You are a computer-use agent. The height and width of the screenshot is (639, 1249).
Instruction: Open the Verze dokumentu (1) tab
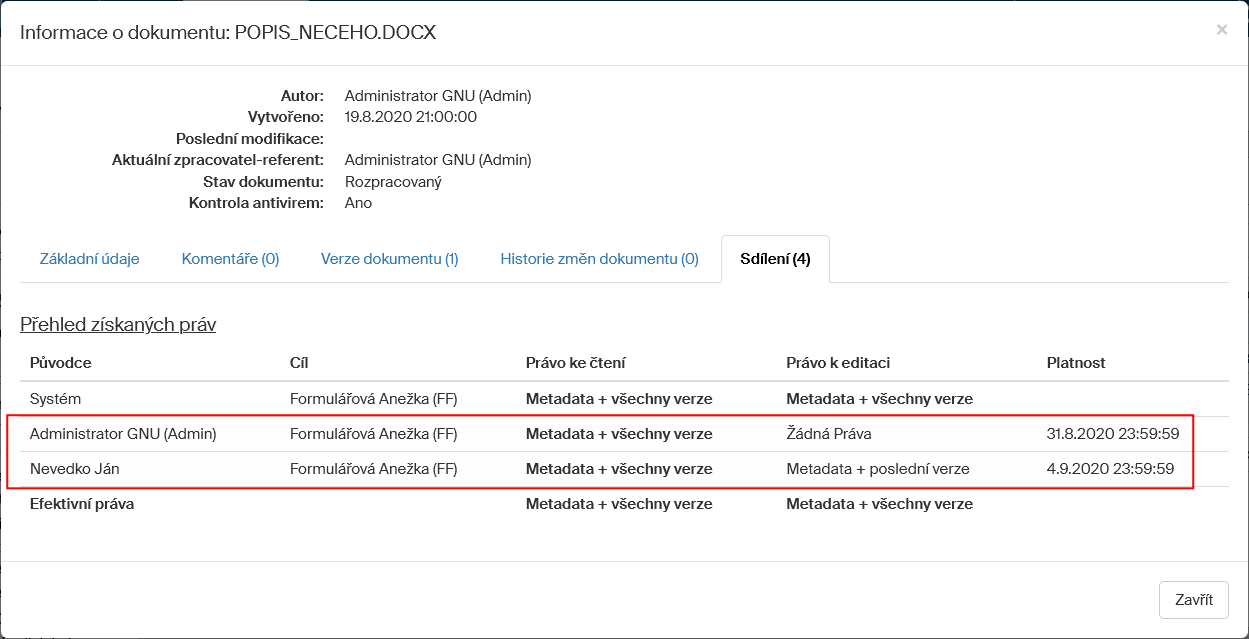coord(389,259)
